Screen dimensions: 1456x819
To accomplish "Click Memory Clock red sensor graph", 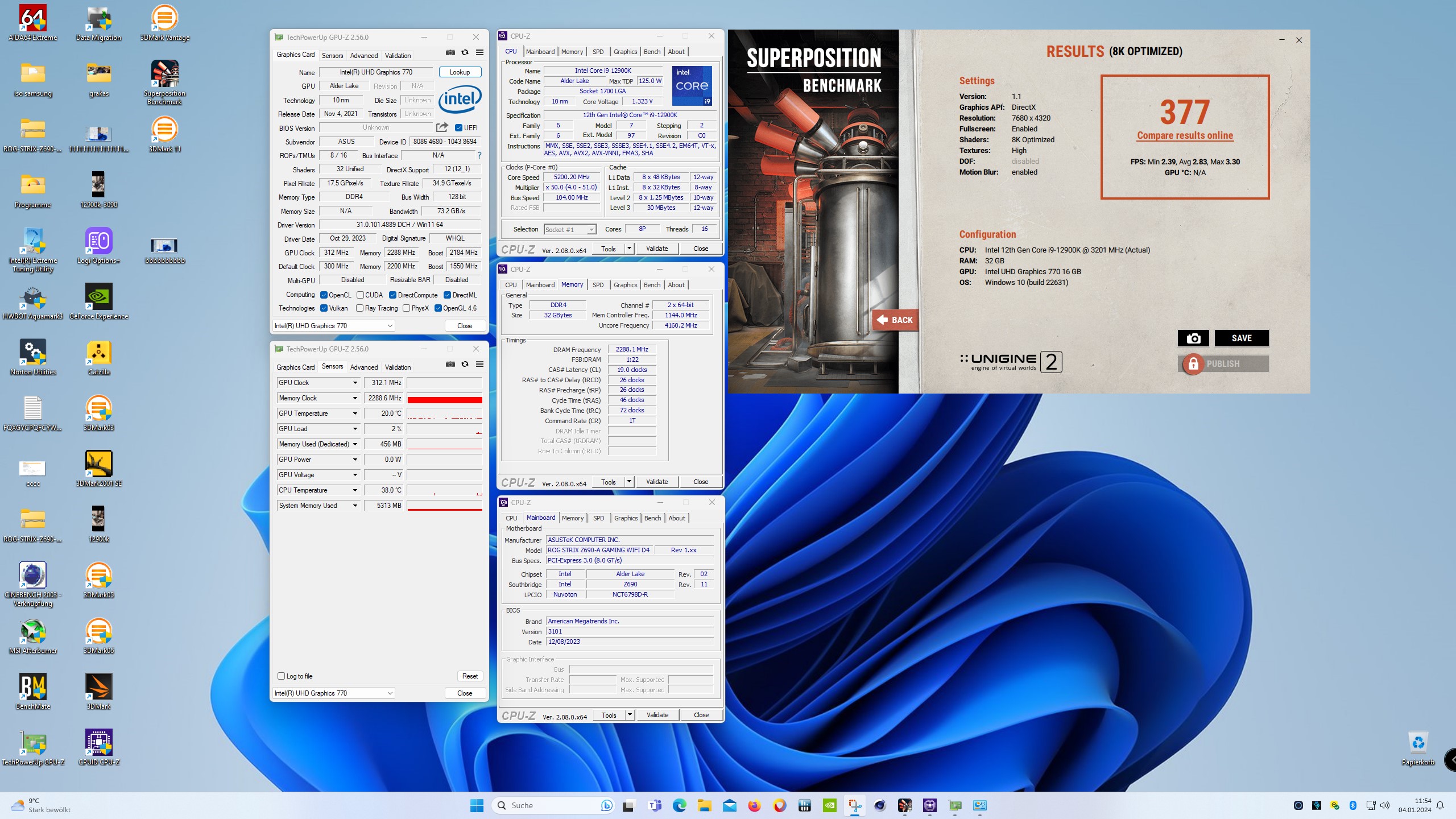I will (445, 398).
